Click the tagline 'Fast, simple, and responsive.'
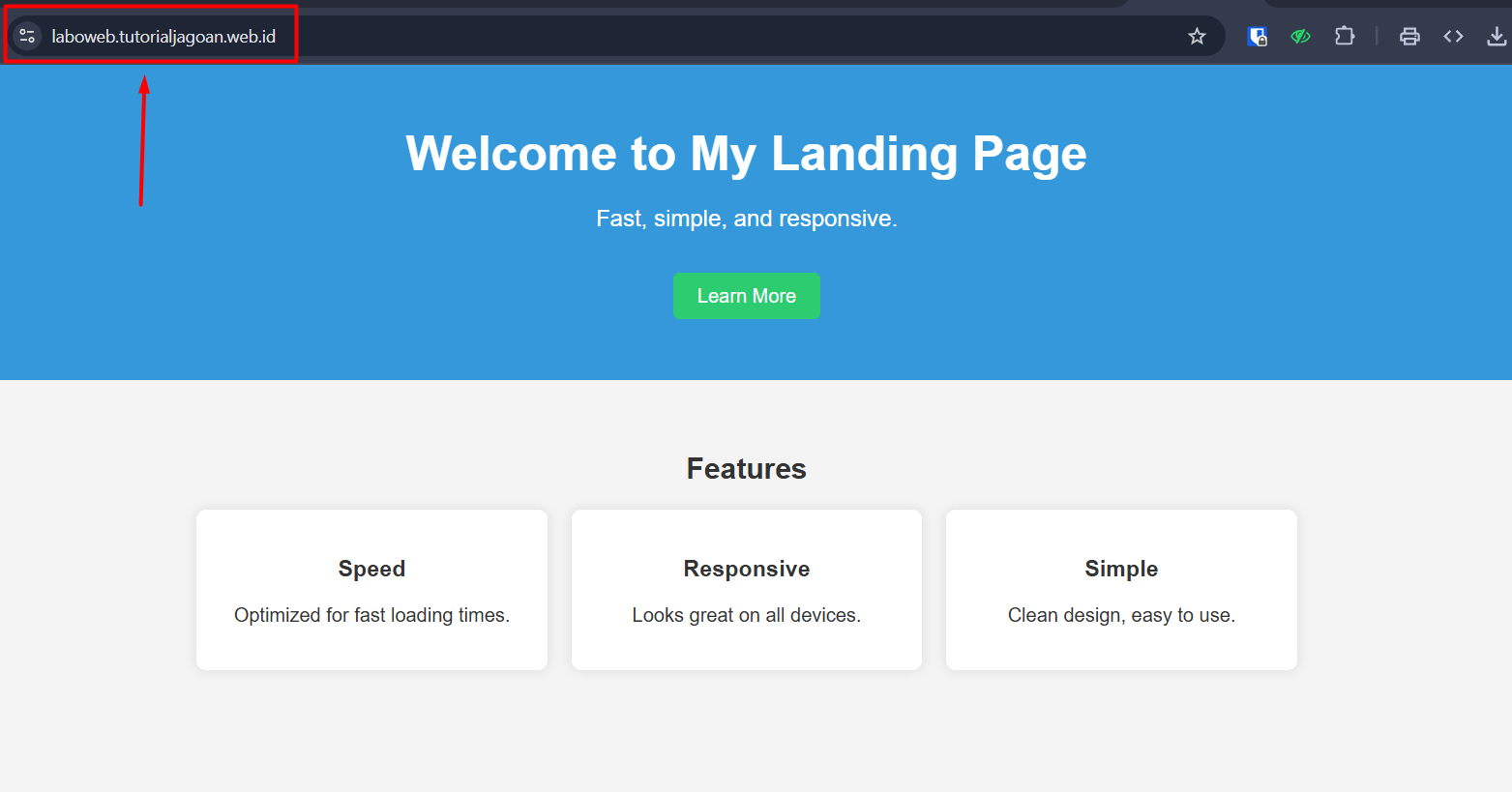Viewport: 1512px width, 792px height. 747,219
